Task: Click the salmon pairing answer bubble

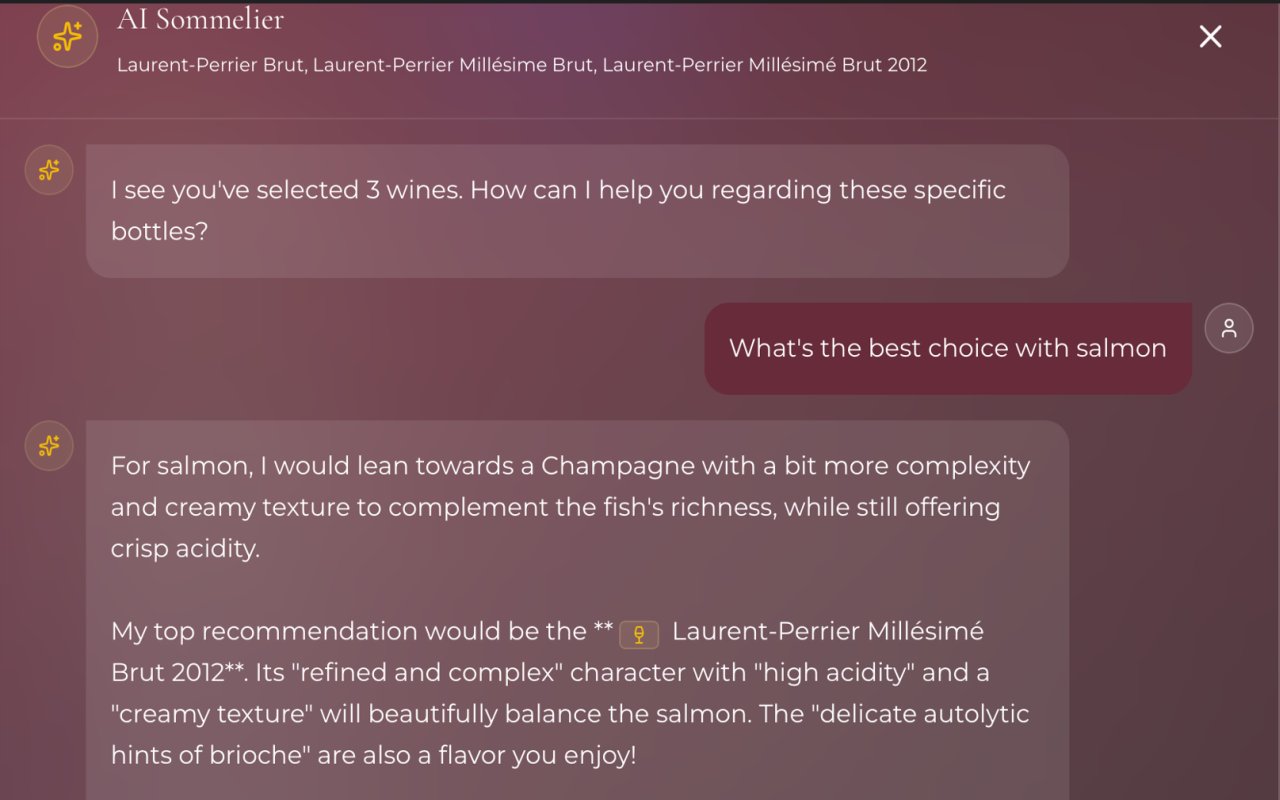Action: 577,600
